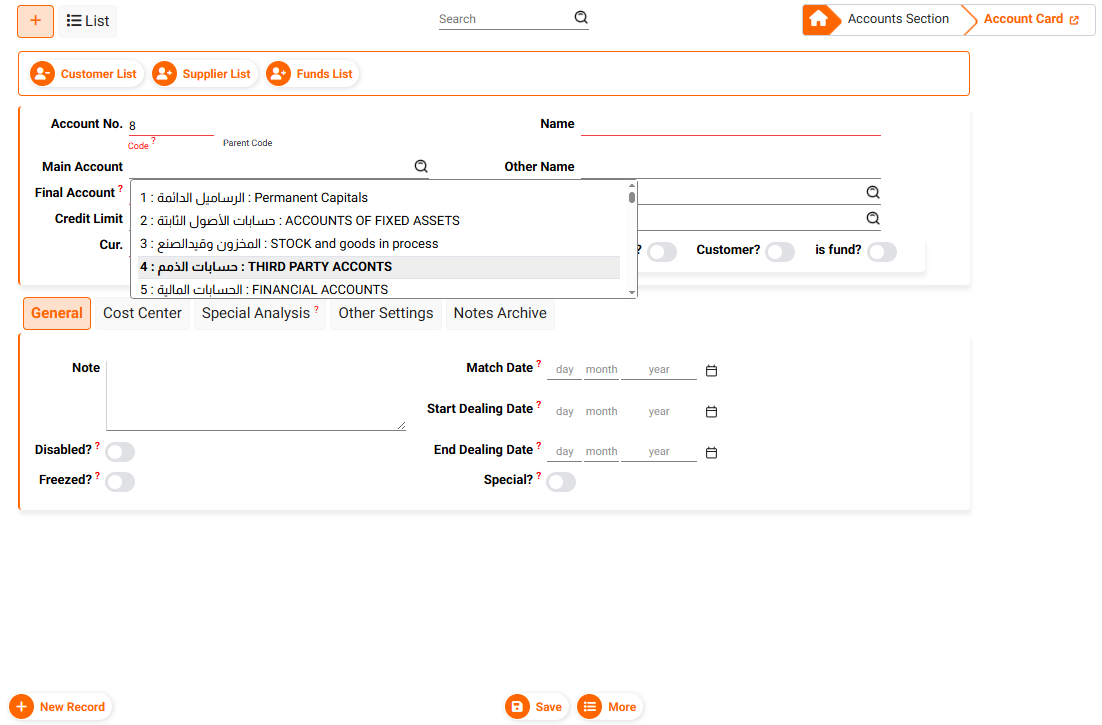Image resolution: width=1102 pixels, height=725 pixels.
Task: Open the End Dealing Date calendar picker
Action: click(x=712, y=453)
